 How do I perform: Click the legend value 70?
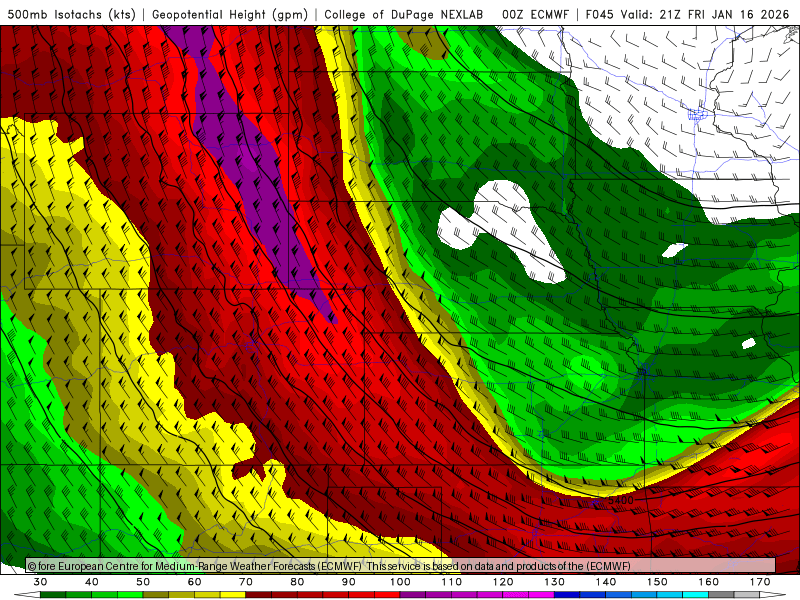tap(246, 582)
